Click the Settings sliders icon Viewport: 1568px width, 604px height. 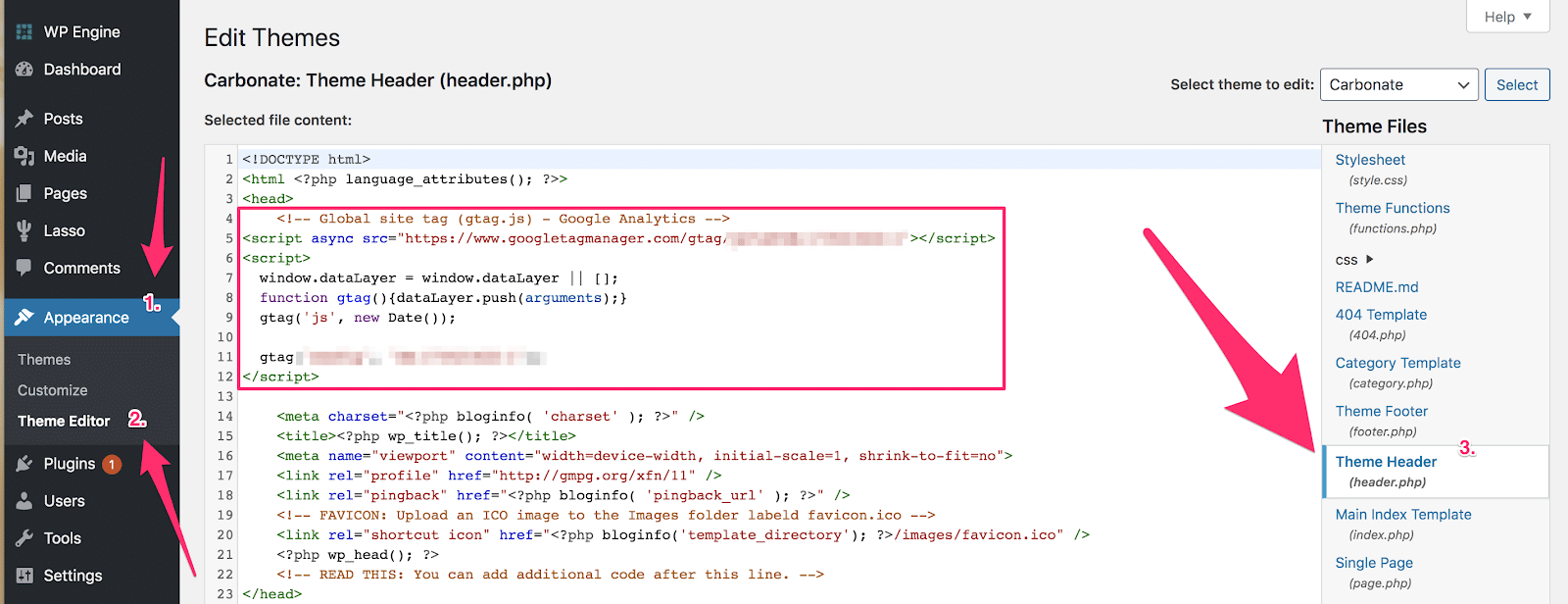point(24,576)
